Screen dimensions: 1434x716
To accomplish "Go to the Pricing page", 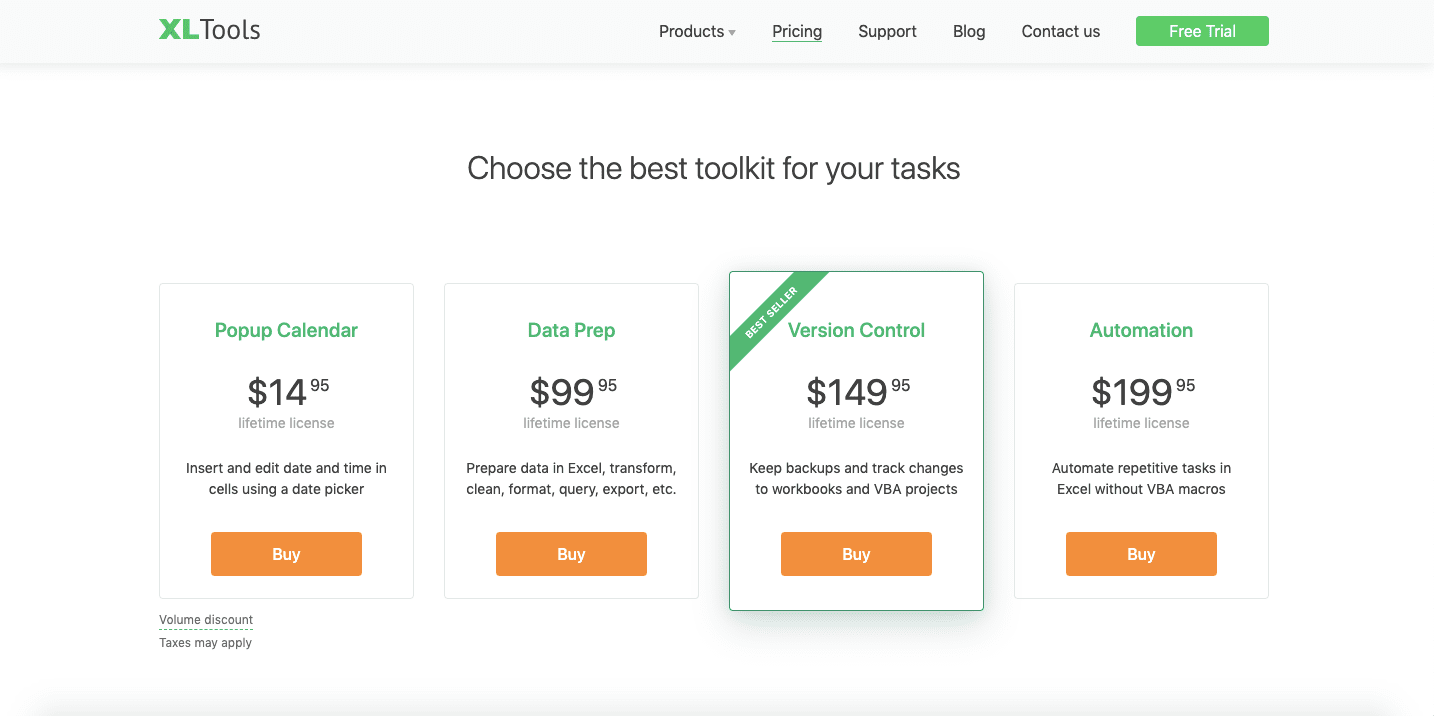I will [797, 31].
